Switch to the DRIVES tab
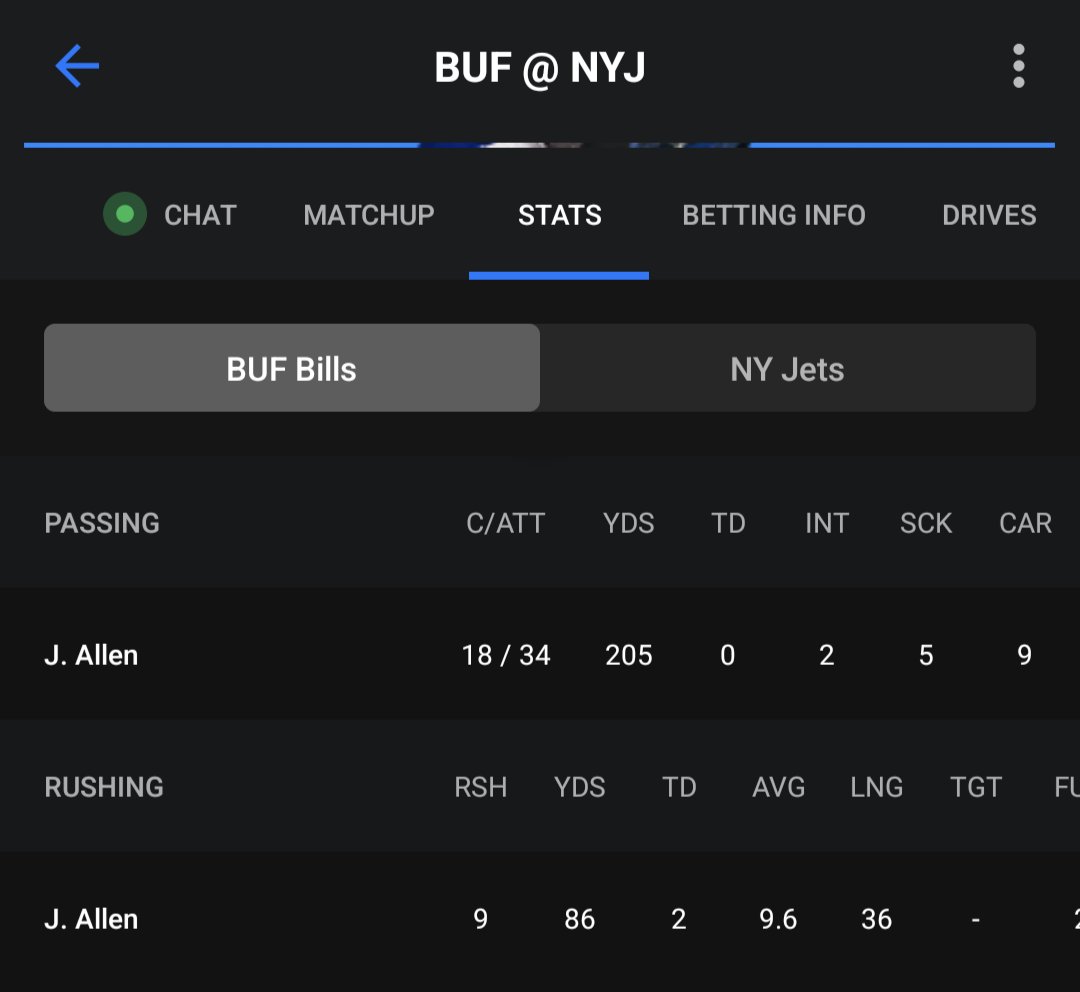The width and height of the screenshot is (1080, 992). 989,215
